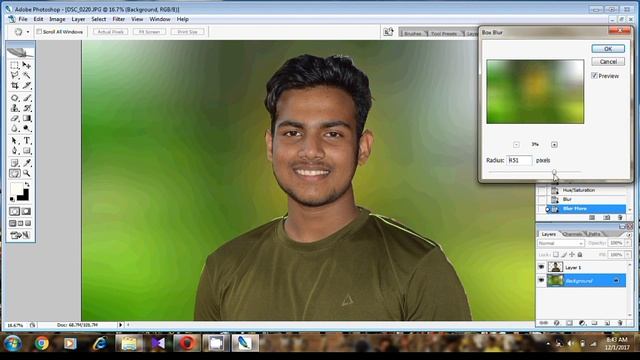Open the File Browser icon in options bar
Screen dimensions: 640x360
click(x=388, y=32)
